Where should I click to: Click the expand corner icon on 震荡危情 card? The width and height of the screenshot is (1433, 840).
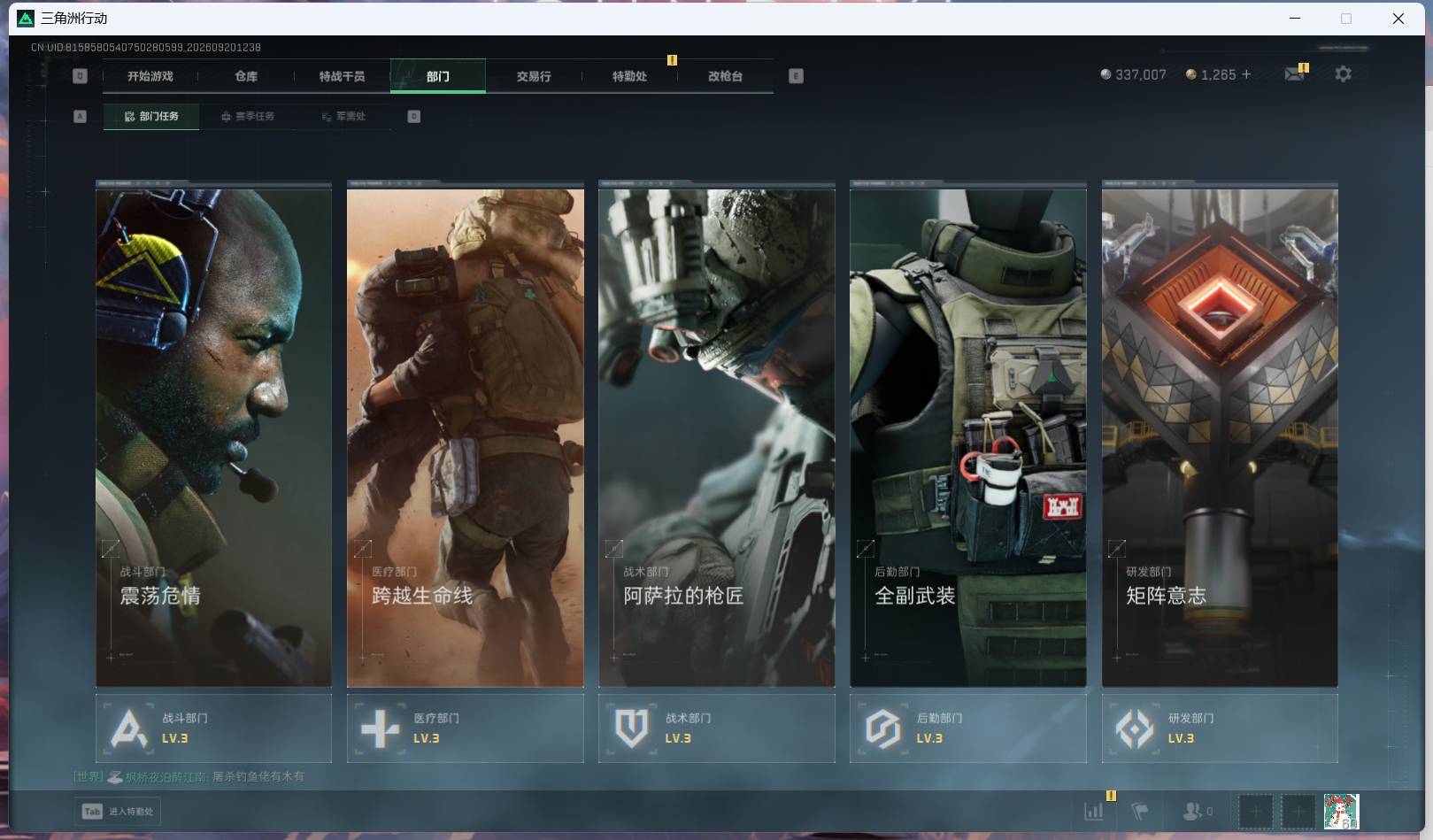pyautogui.click(x=111, y=549)
